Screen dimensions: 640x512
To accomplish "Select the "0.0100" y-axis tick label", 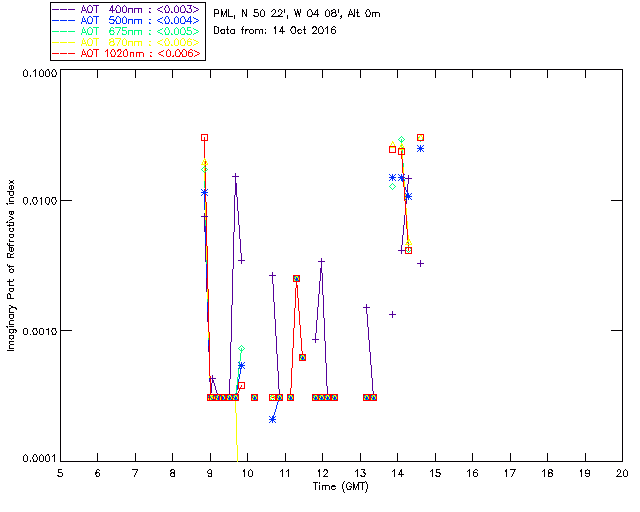I will [40, 201].
